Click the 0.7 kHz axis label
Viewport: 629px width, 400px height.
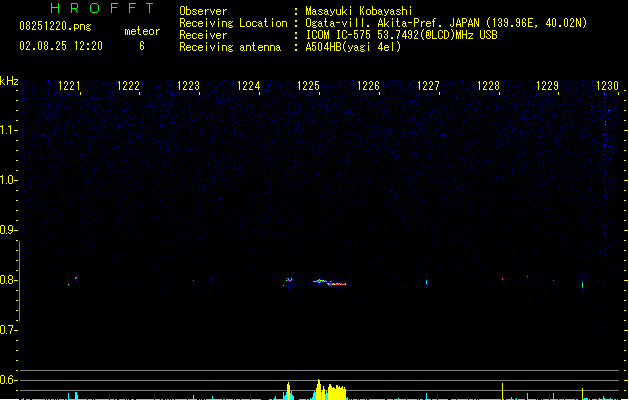8,330
